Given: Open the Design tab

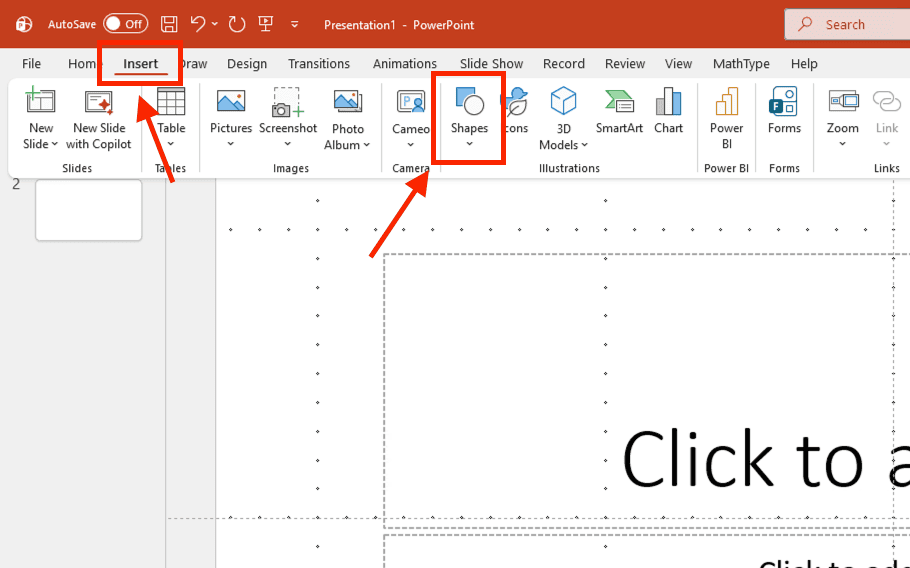Looking at the screenshot, I should [x=247, y=64].
